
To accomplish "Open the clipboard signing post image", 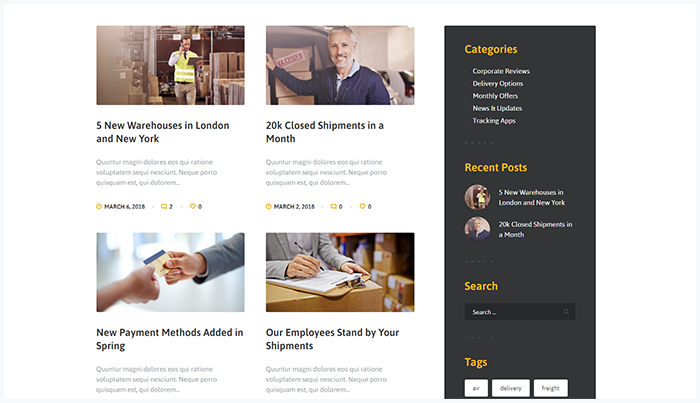I will 340,272.
